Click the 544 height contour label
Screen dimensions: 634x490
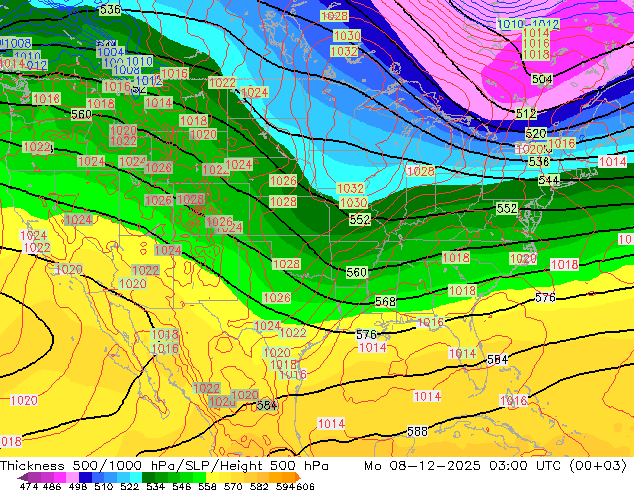click(549, 180)
